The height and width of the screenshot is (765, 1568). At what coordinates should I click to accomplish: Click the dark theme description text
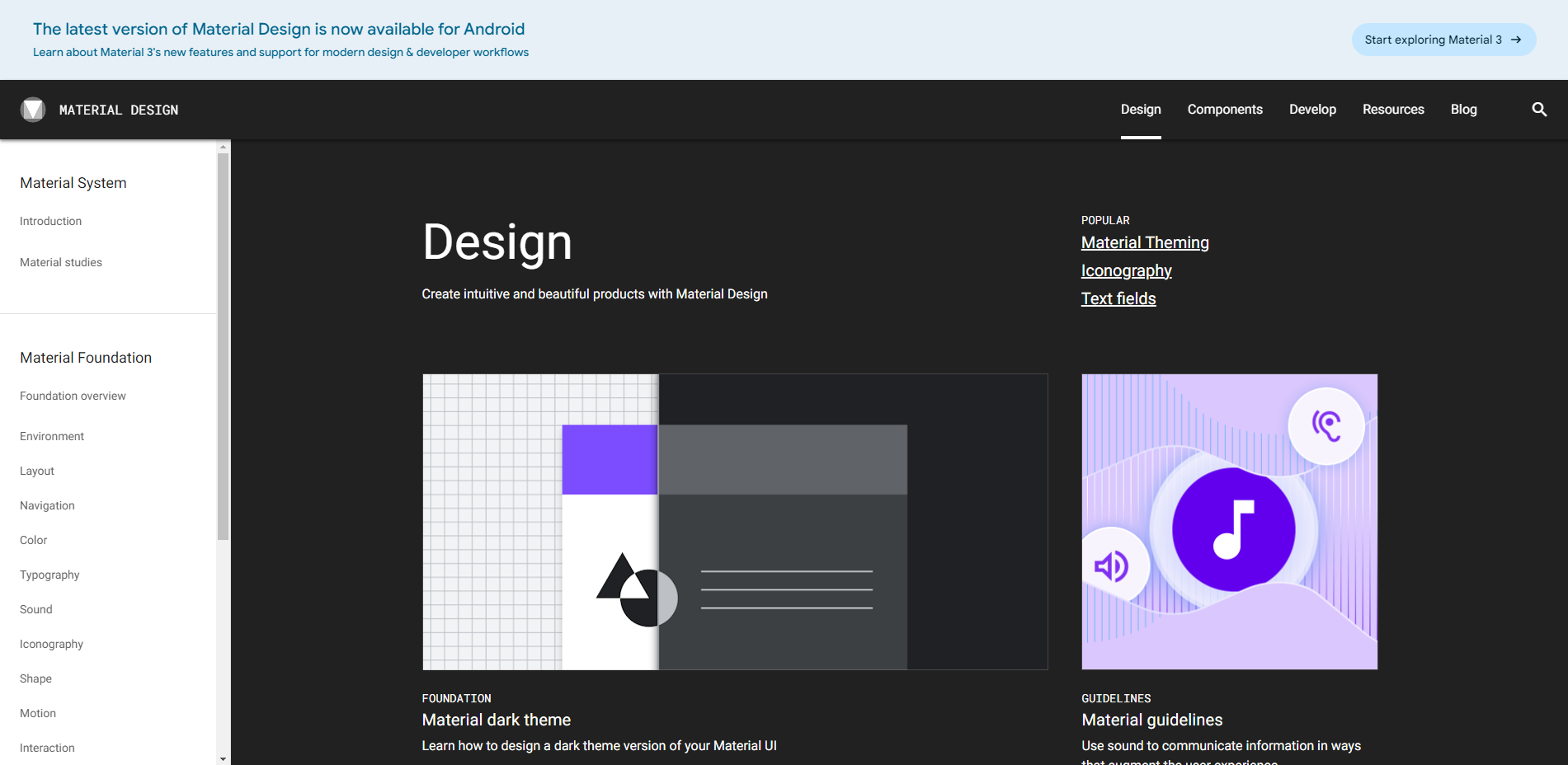click(600, 745)
